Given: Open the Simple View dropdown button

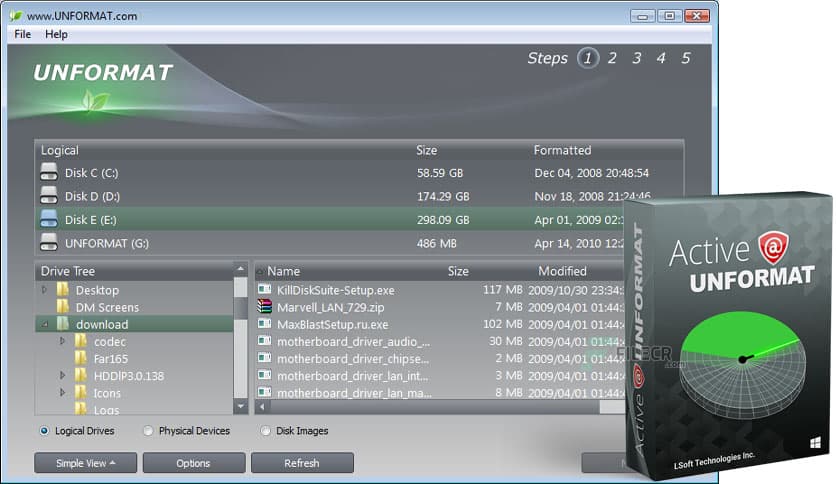Looking at the screenshot, I should coord(85,463).
